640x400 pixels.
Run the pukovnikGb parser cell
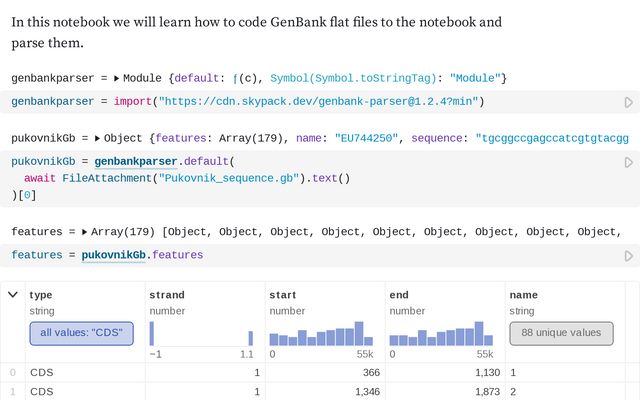click(628, 161)
